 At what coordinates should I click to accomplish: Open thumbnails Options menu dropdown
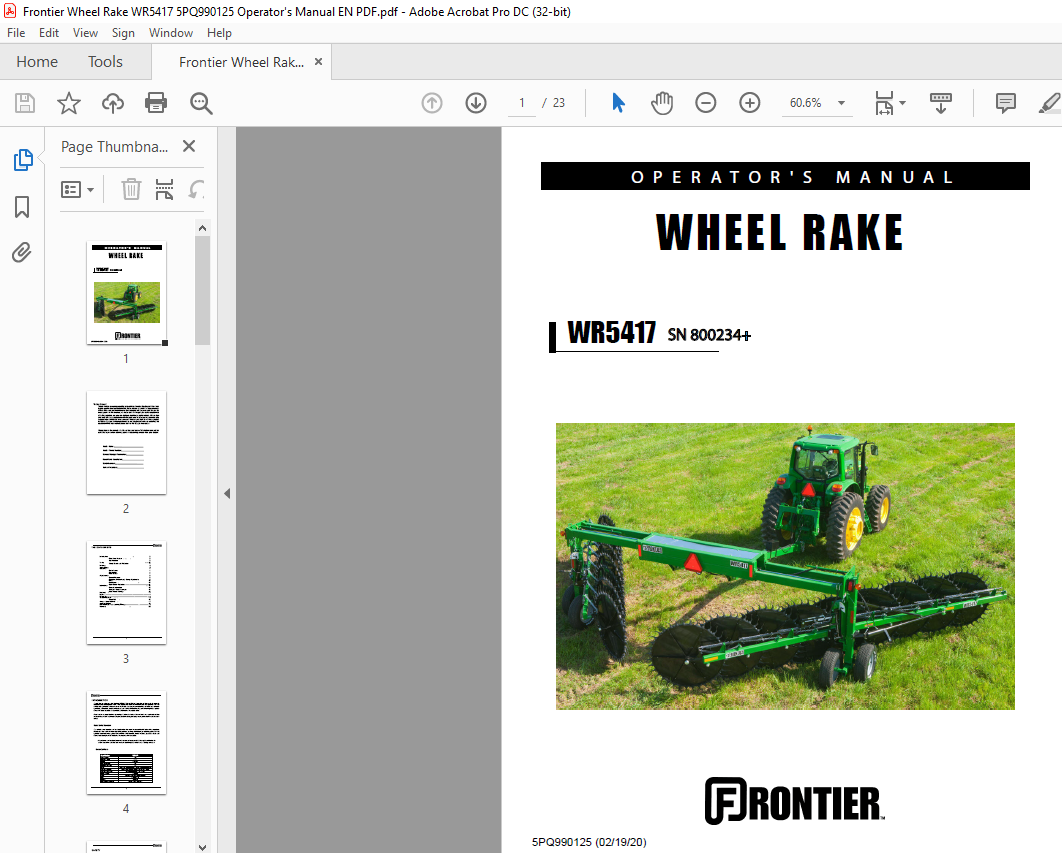[78, 190]
